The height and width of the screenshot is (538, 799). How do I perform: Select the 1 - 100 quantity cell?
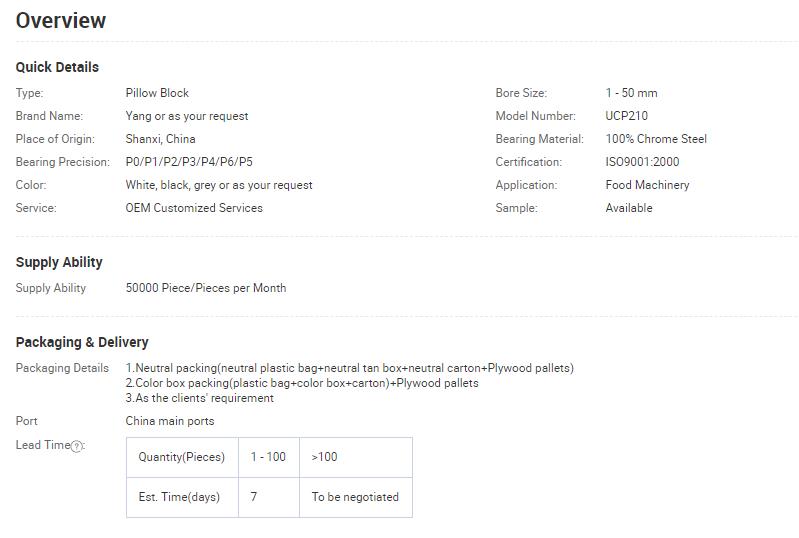pyautogui.click(x=269, y=458)
